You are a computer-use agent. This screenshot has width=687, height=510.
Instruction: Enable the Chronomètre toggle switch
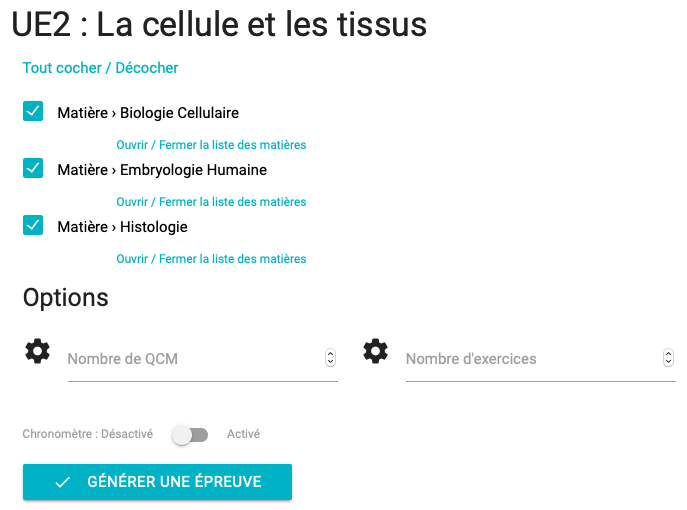190,435
